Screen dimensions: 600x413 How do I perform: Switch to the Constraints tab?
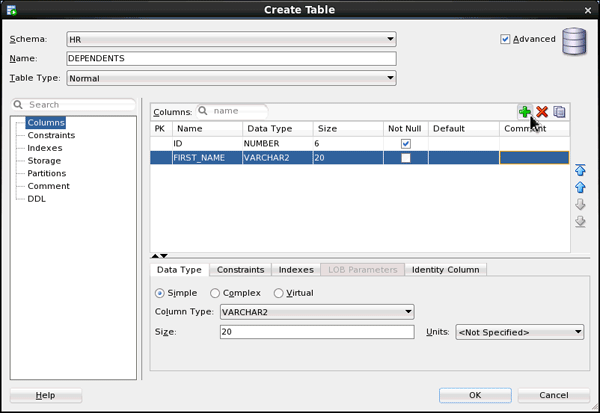tap(240, 270)
